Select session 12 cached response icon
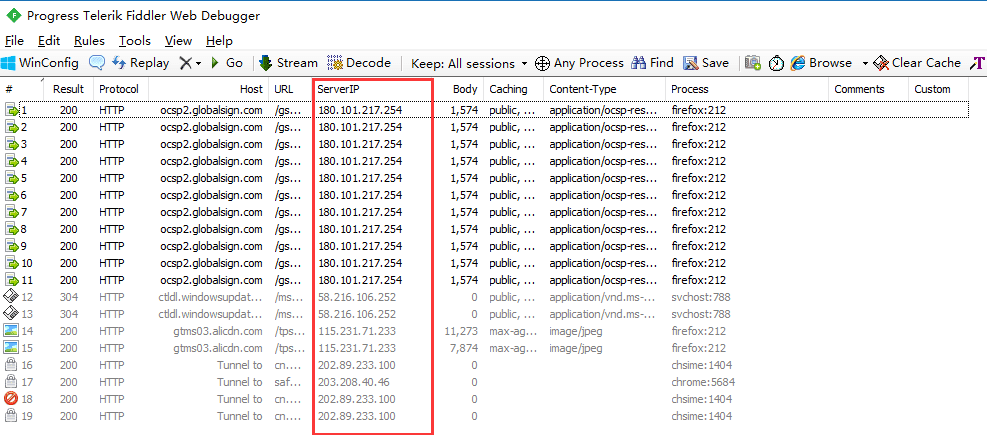This screenshot has height=435, width=987. pyautogui.click(x=12, y=297)
